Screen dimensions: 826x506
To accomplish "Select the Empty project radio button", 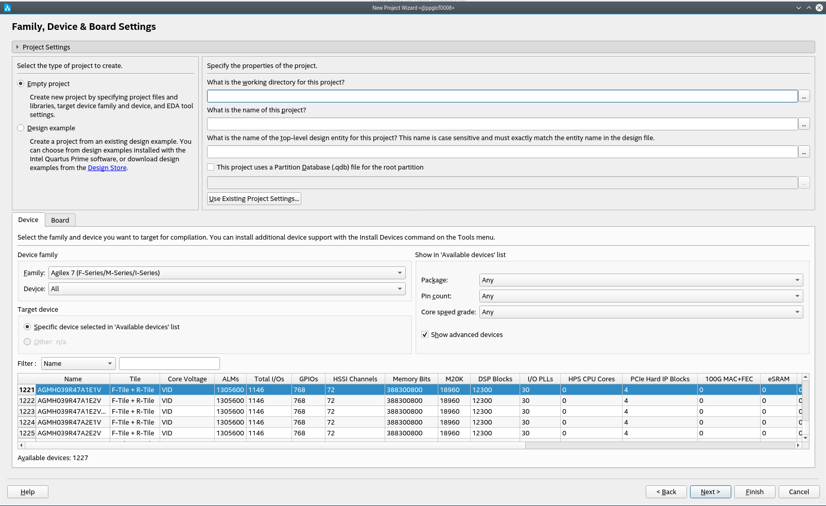I will coord(21,84).
